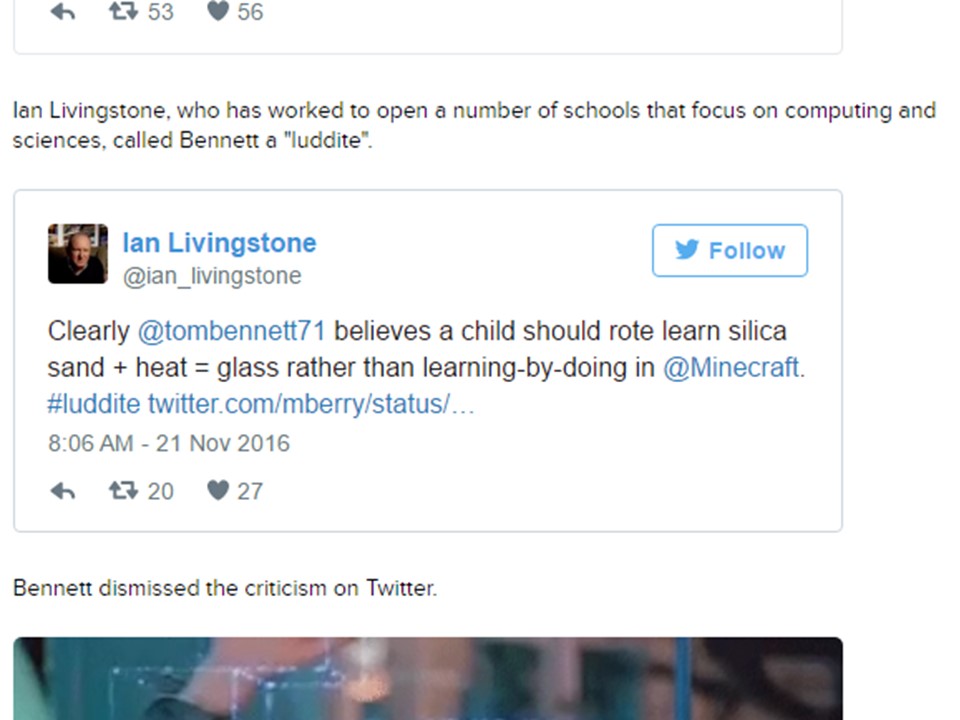Open Ian Livingstone's profile picture
The height and width of the screenshot is (720, 960).
click(x=78, y=253)
